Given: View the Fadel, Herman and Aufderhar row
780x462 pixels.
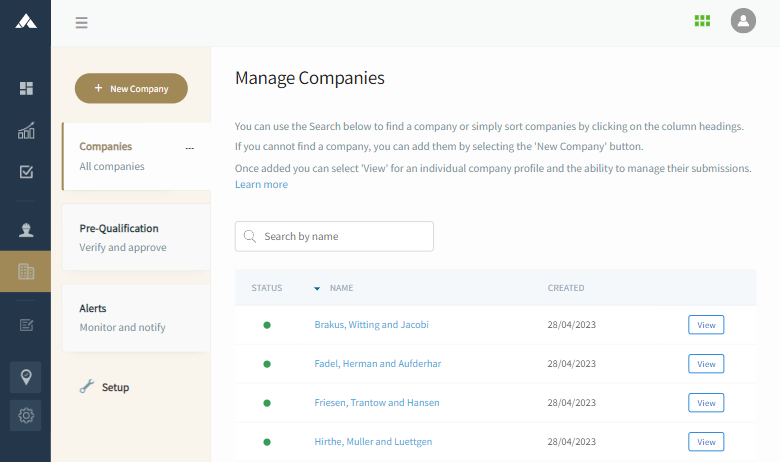Looking at the screenshot, I should click(706, 364).
